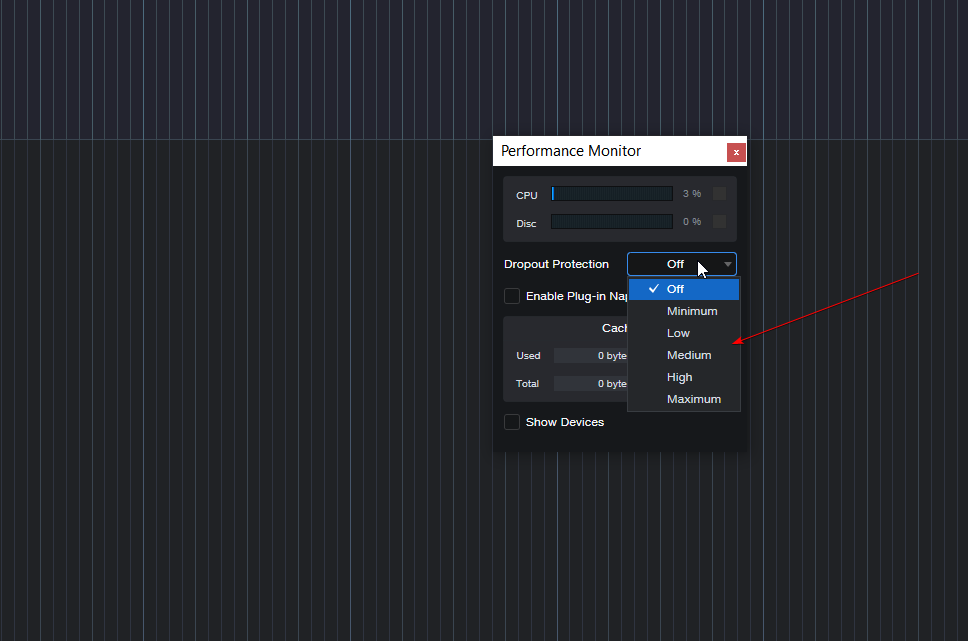This screenshot has height=641, width=968.
Task: Choose High dropout protection
Action: click(683, 377)
